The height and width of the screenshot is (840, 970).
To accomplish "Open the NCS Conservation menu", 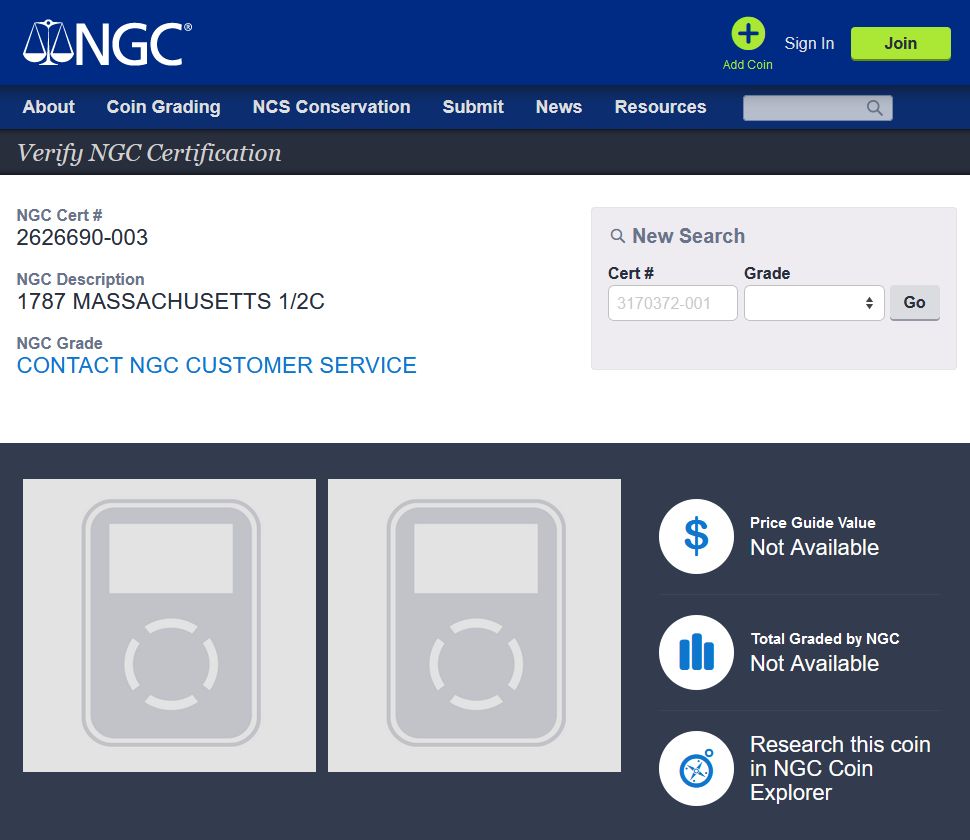I will (x=332, y=107).
